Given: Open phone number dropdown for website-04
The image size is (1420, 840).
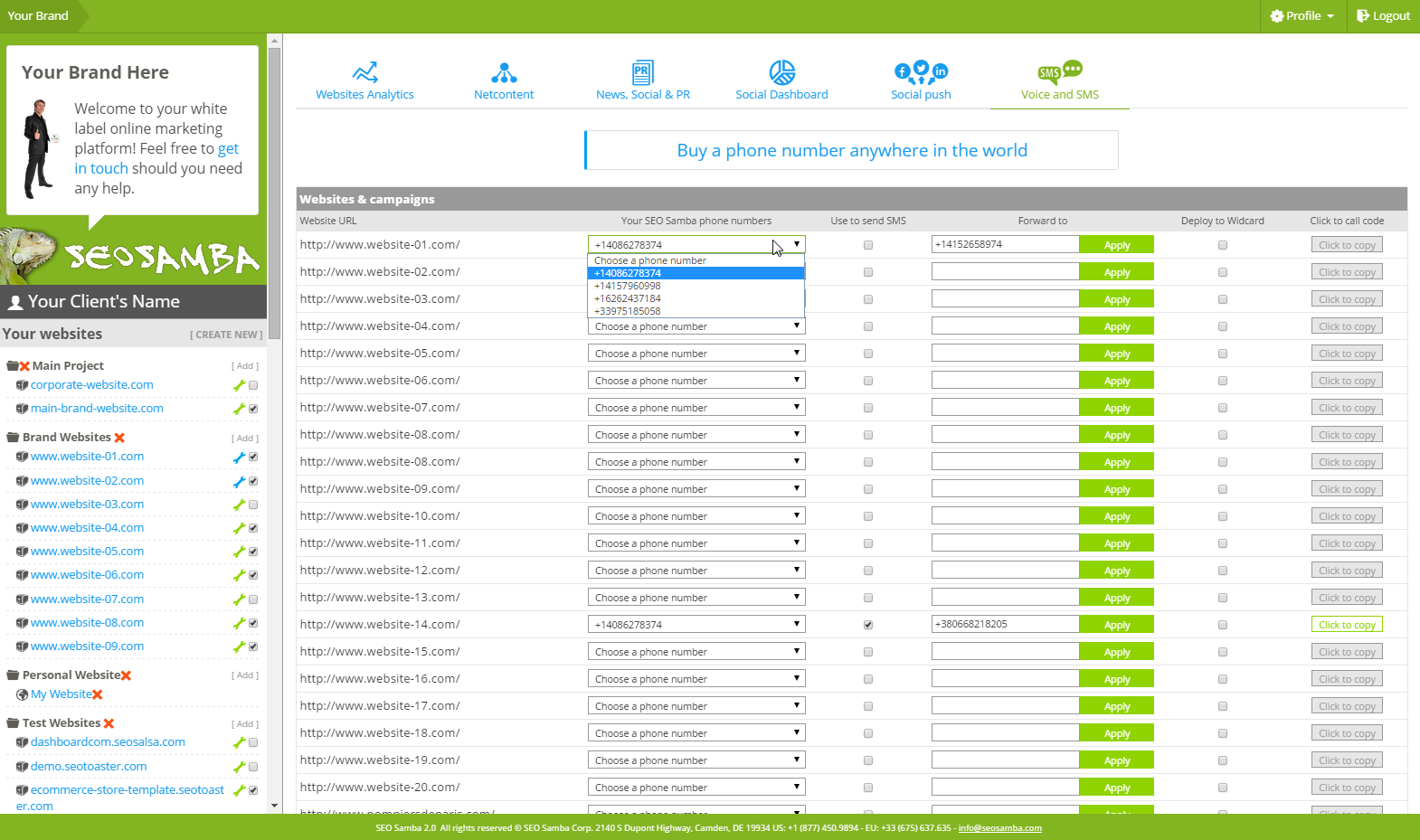Looking at the screenshot, I should pyautogui.click(x=696, y=326).
